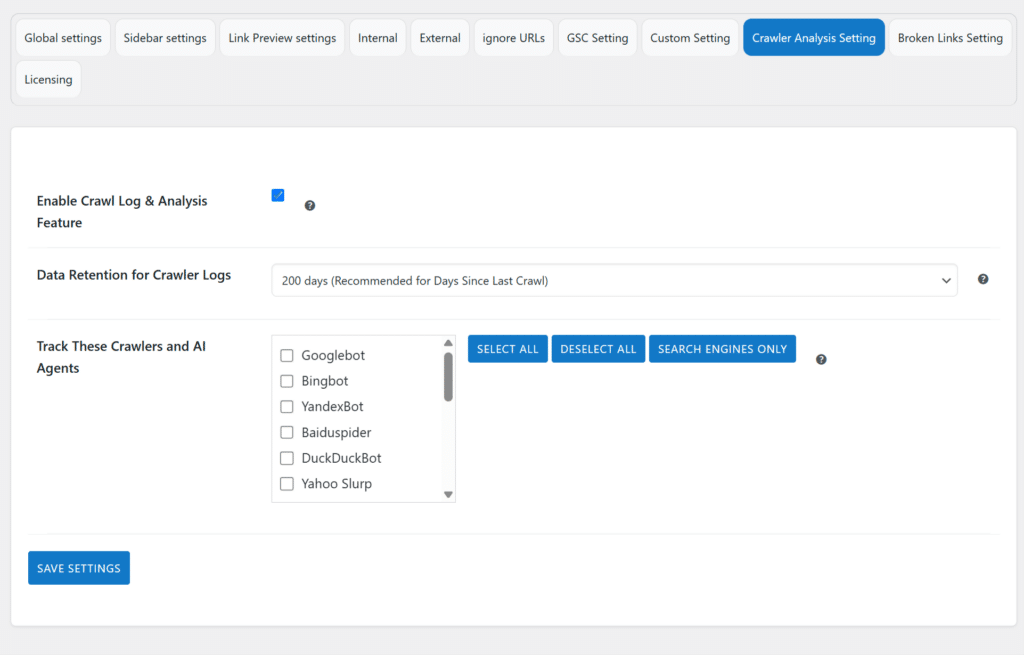
Task: Open help beside the crawler selection buttons
Action: click(x=821, y=359)
